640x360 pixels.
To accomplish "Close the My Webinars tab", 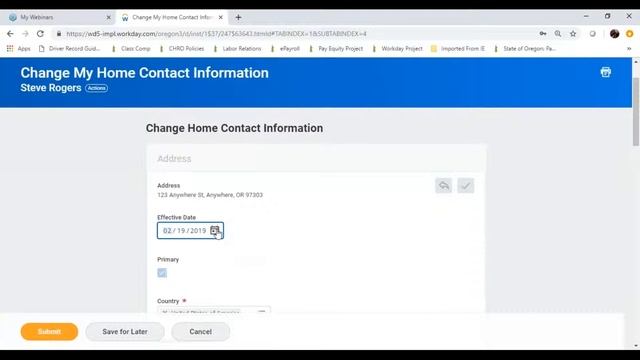I will click(109, 17).
